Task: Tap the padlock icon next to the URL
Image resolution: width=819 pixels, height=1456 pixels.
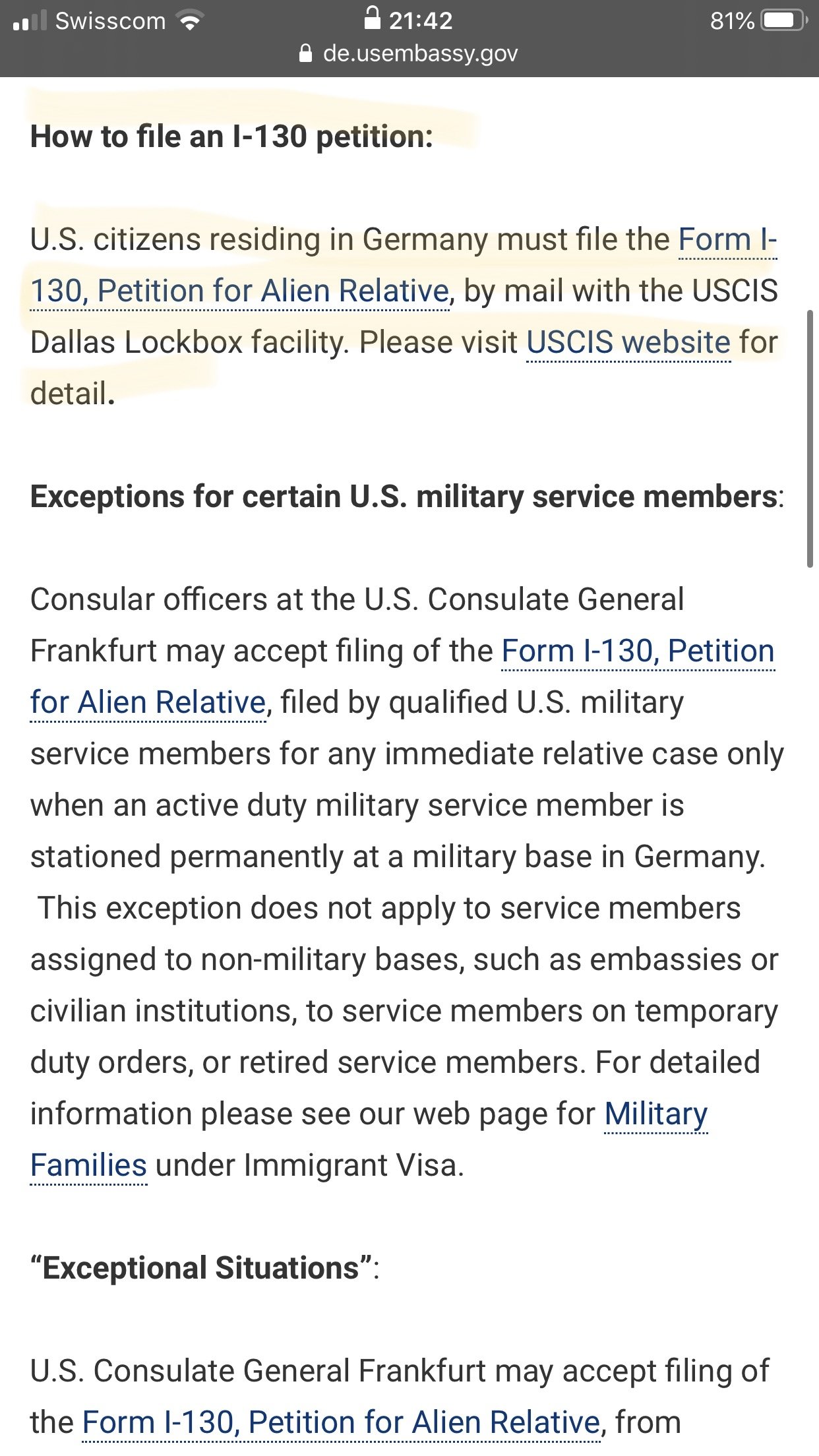Action: pos(305,53)
